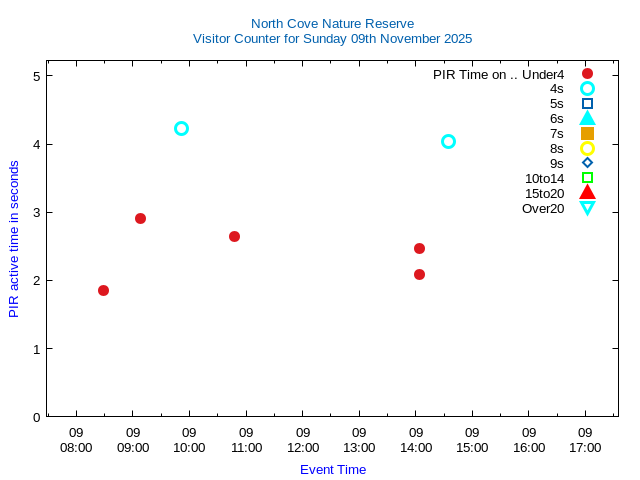Click the blue 9s diamond legend marker
The image size is (640, 480).
(587, 163)
